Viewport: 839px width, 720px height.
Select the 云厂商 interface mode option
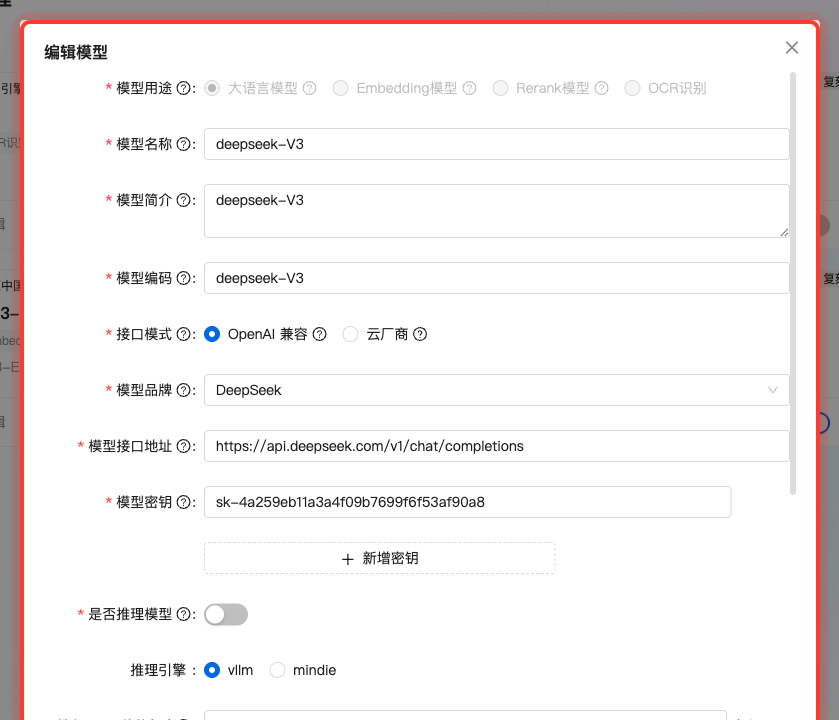351,334
